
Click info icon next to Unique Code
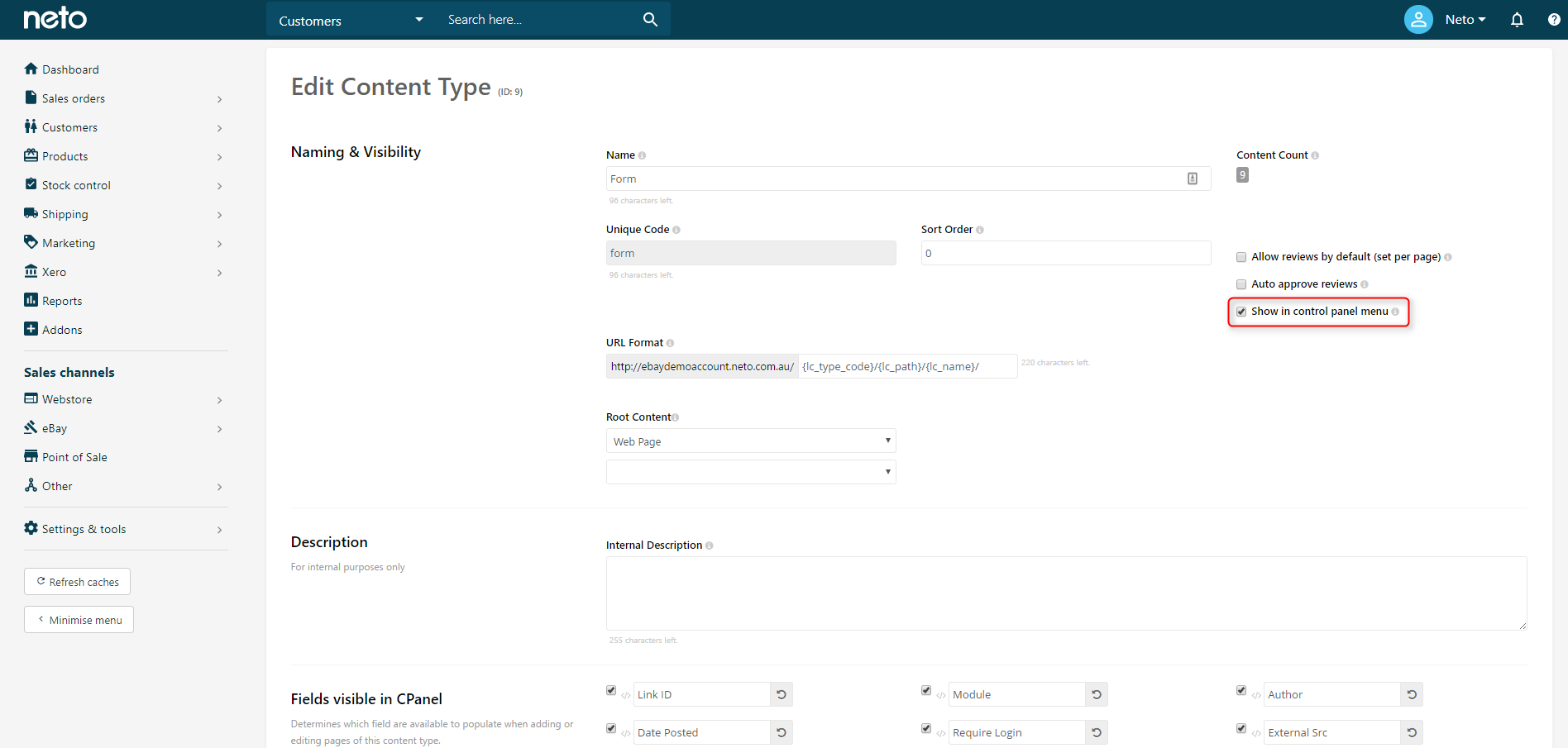pos(676,230)
